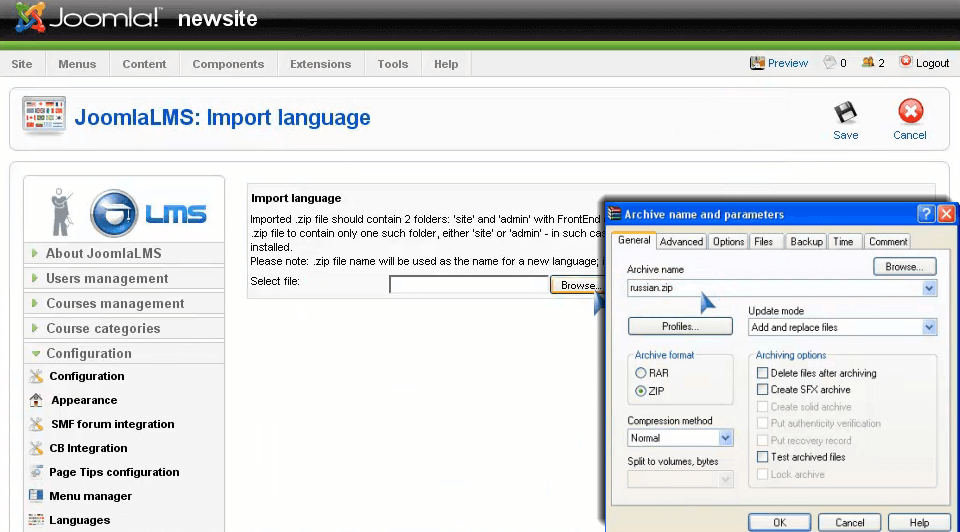Switch to the Comment tab

tap(888, 242)
